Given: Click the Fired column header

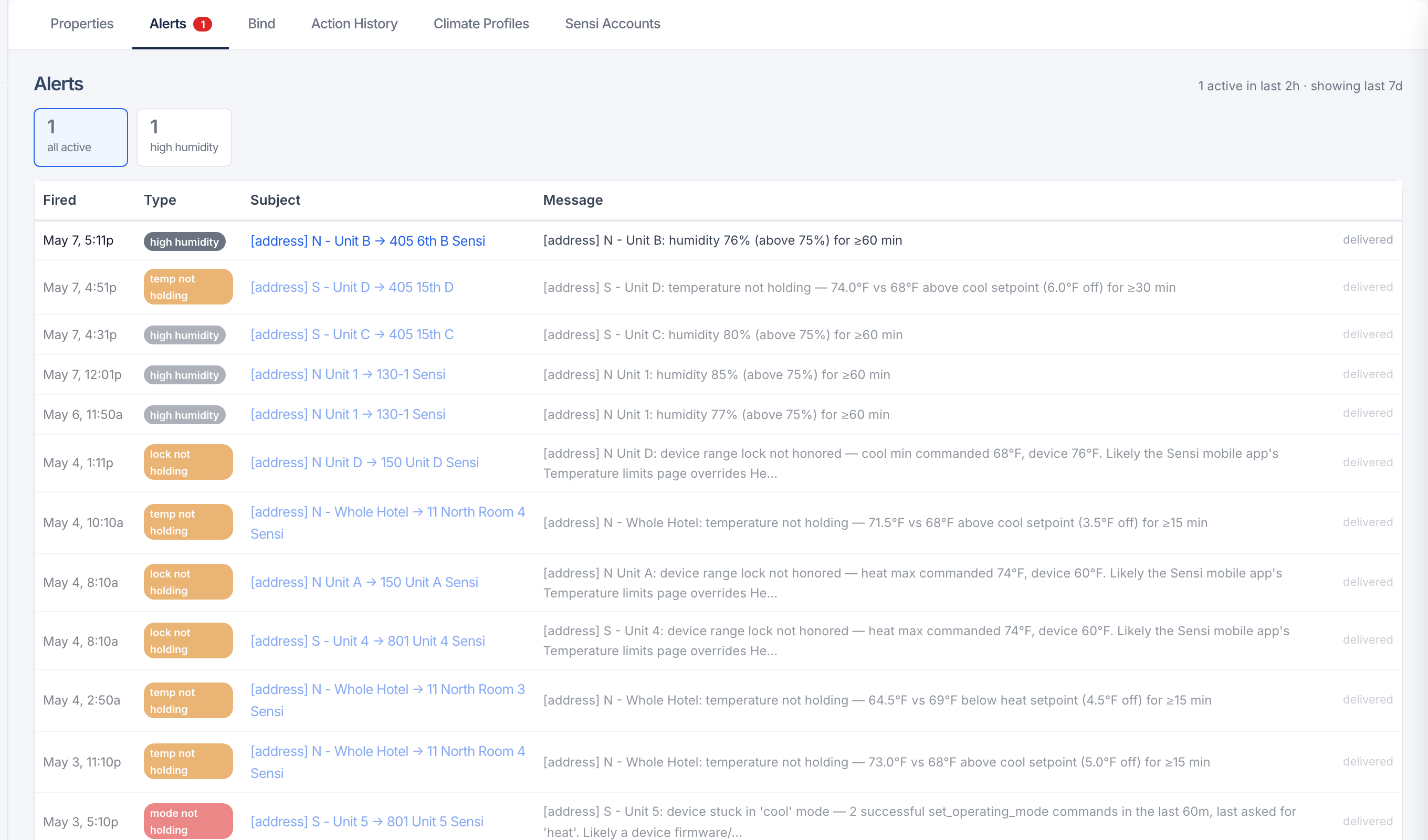Looking at the screenshot, I should coord(59,200).
